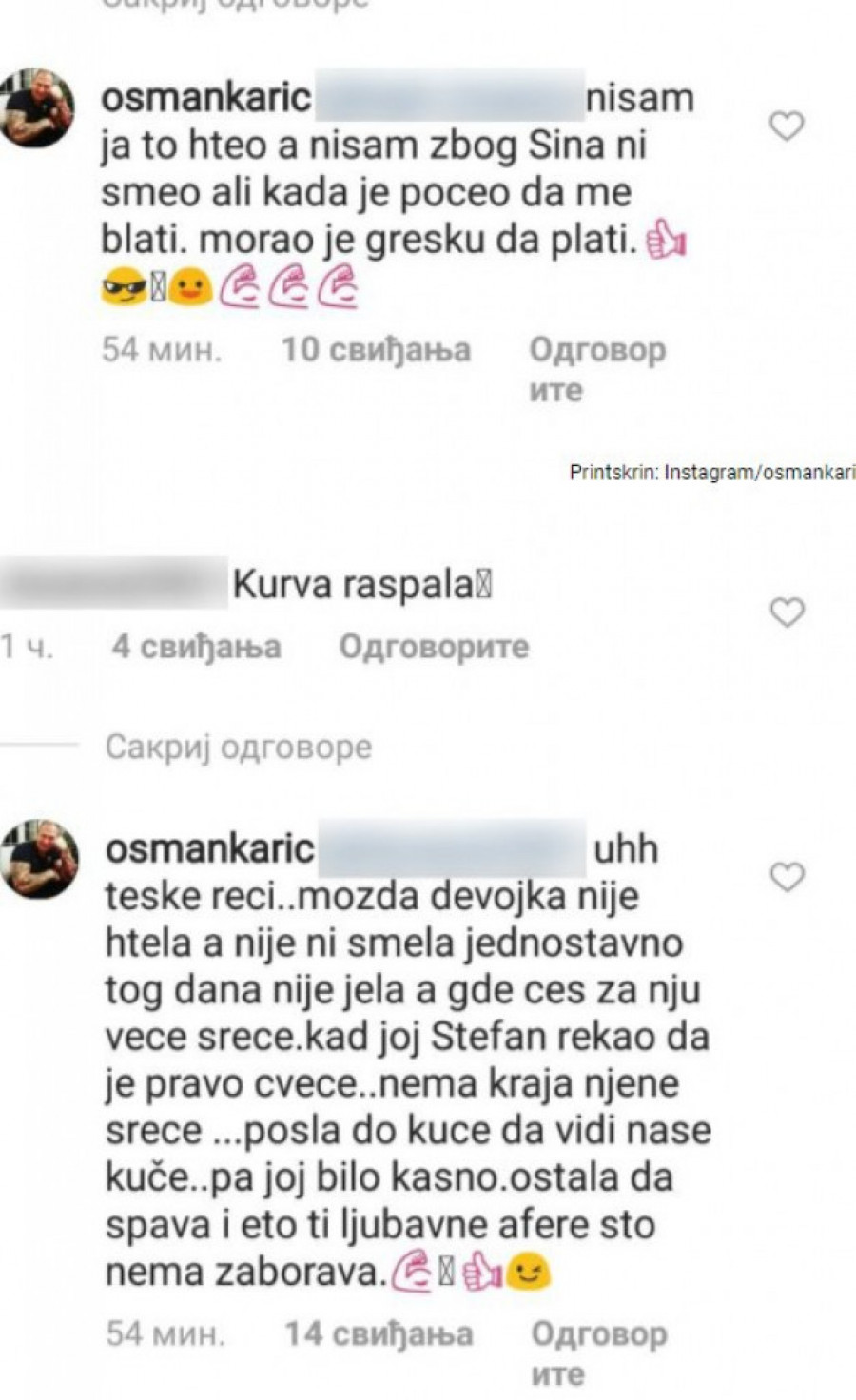Select the '54 мин.' timestamp on first comment
Viewport: 856px width, 1400px height.
(162, 350)
